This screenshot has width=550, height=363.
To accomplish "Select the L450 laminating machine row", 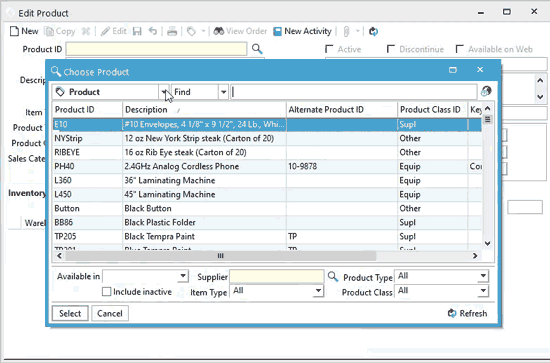I will pos(267,194).
